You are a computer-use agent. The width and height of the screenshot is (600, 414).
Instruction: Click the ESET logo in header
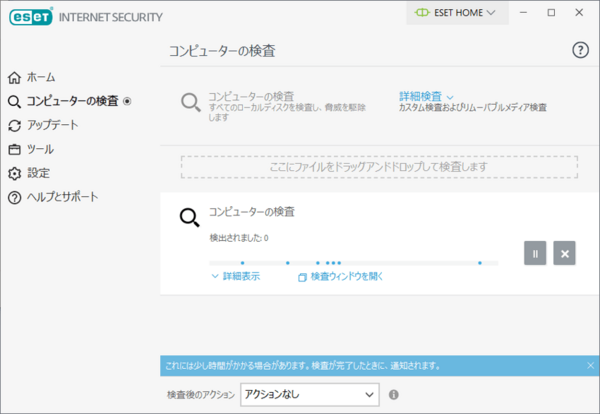(31, 17)
